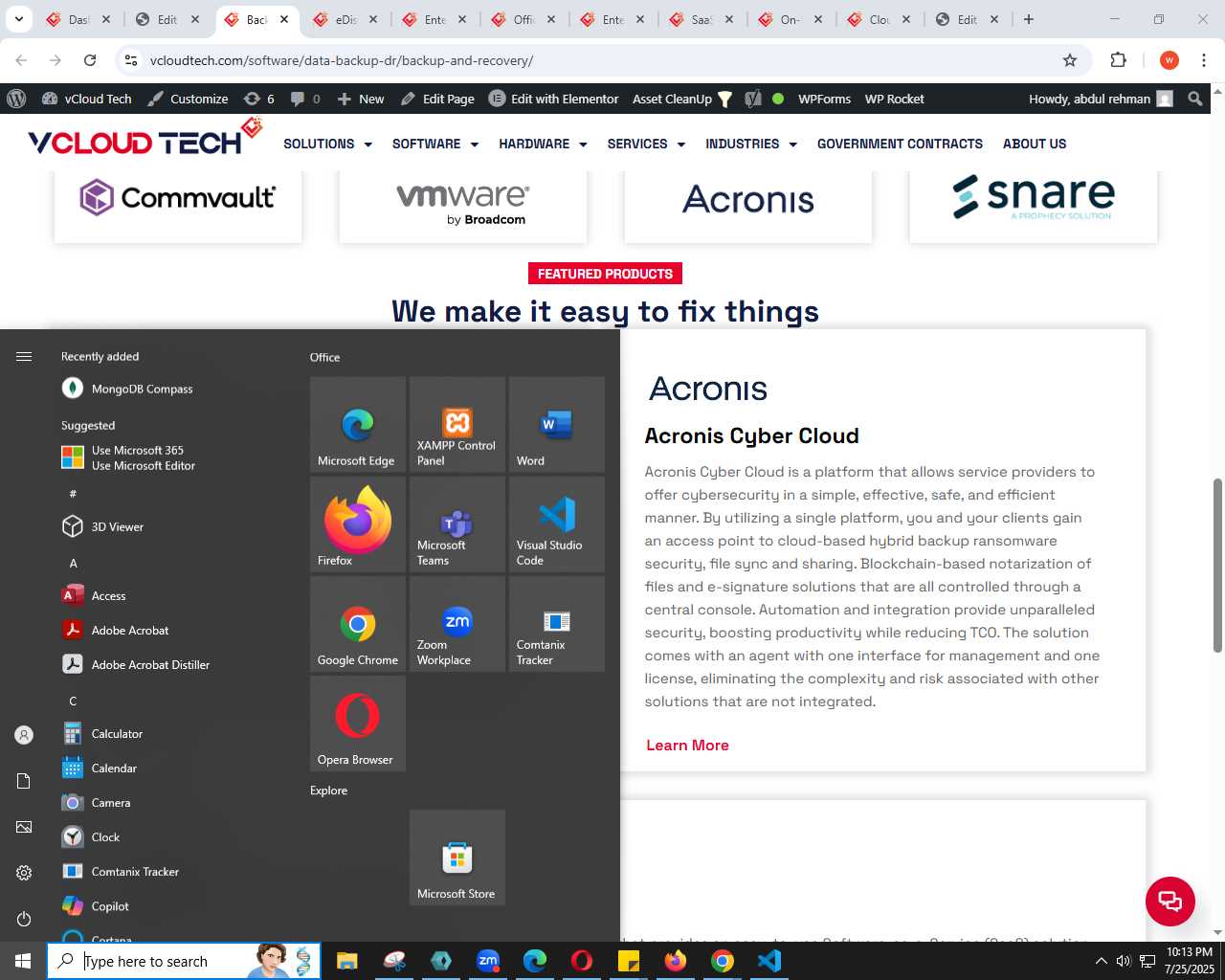Viewport: 1225px width, 980px height.
Task: Bookmark this page with star icon
Action: click(1070, 60)
